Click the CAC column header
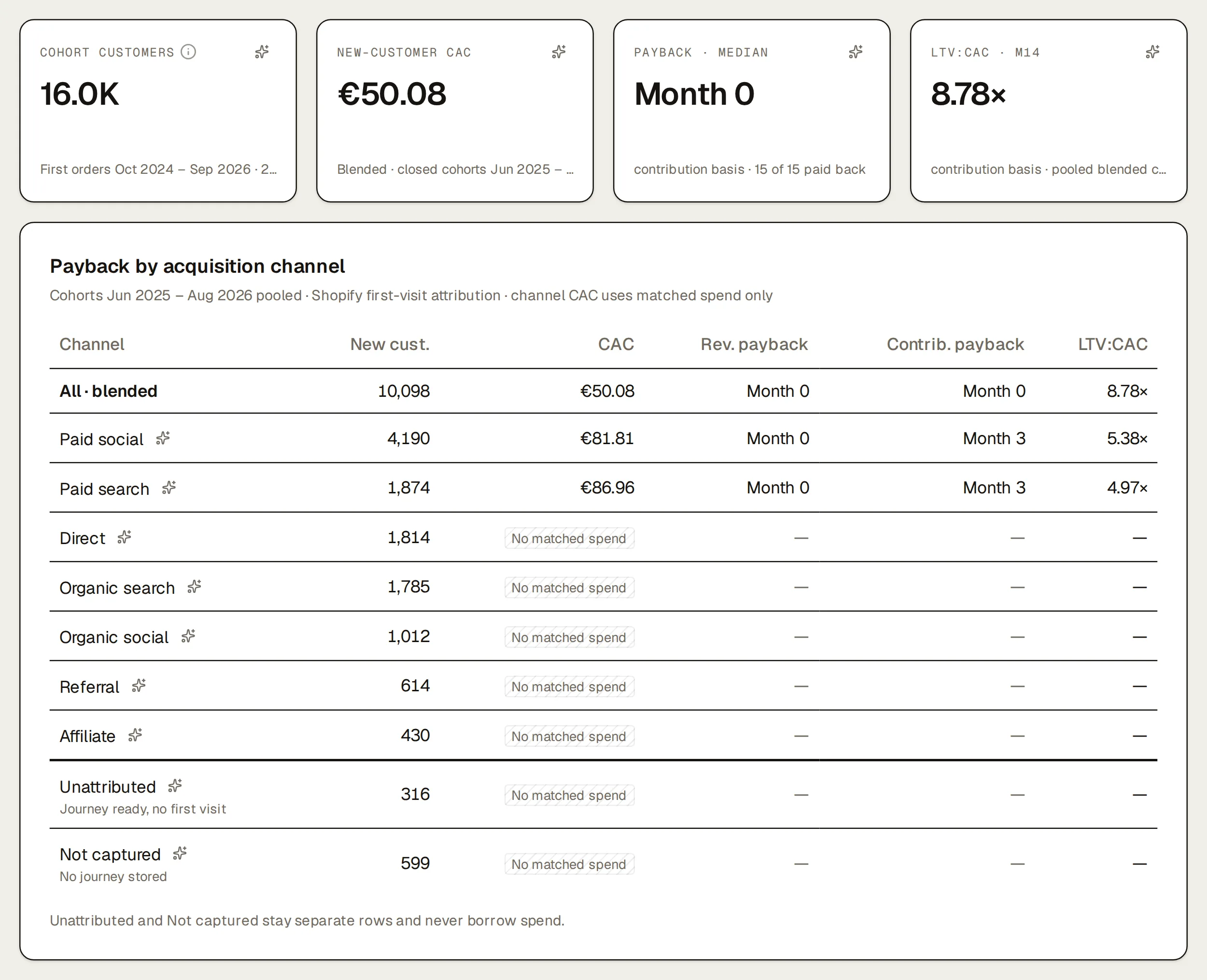 pyautogui.click(x=616, y=344)
